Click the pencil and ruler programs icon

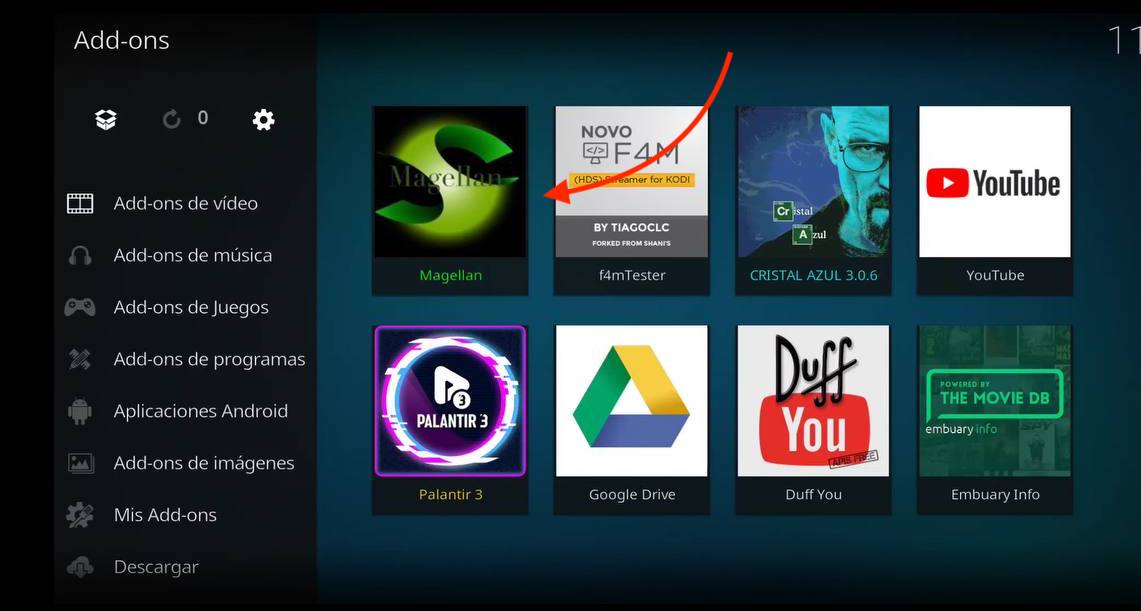80,359
